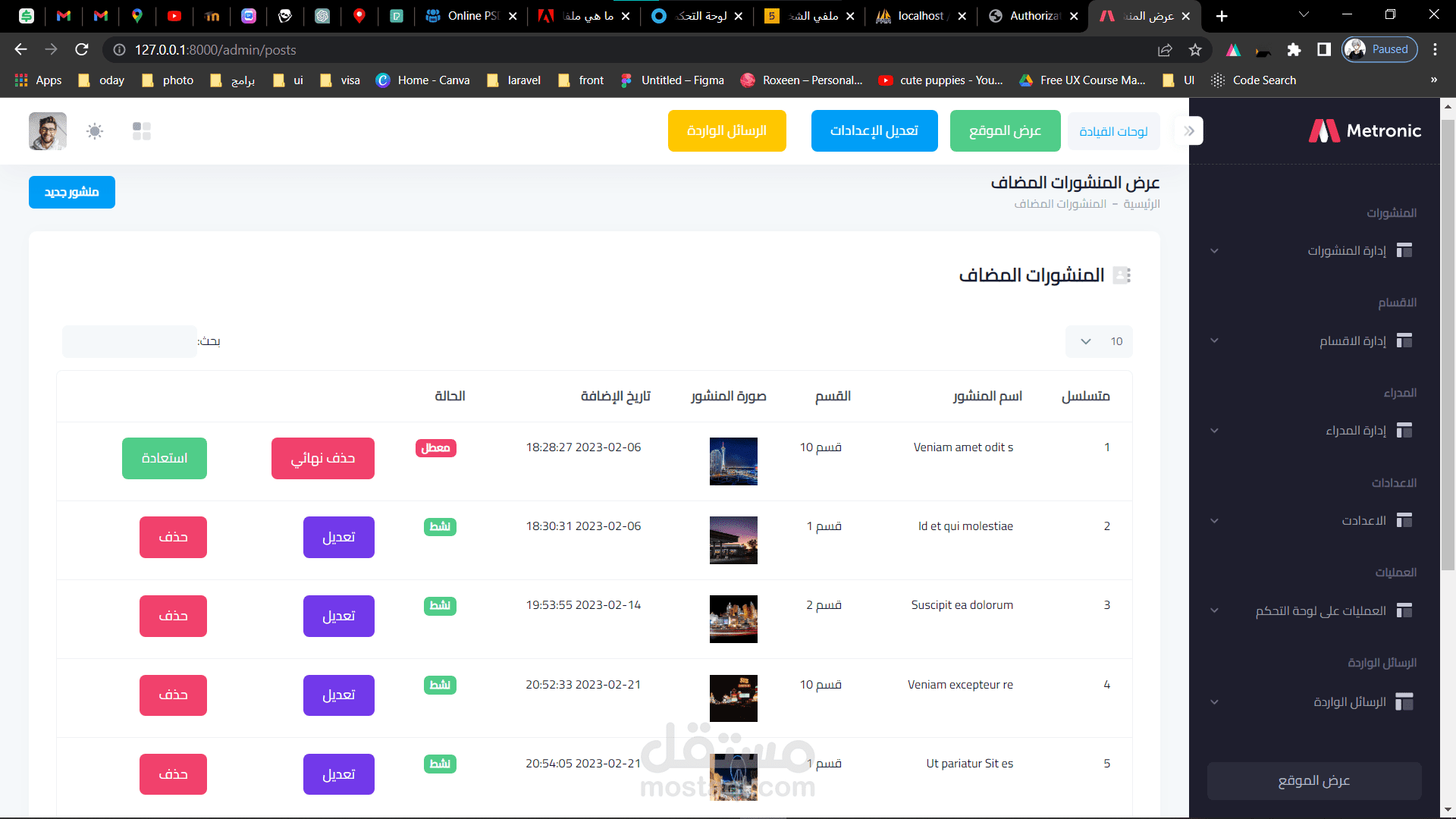This screenshot has width=1456, height=819.
Task: Open Chrome's three-dot menu
Action: [1435, 49]
